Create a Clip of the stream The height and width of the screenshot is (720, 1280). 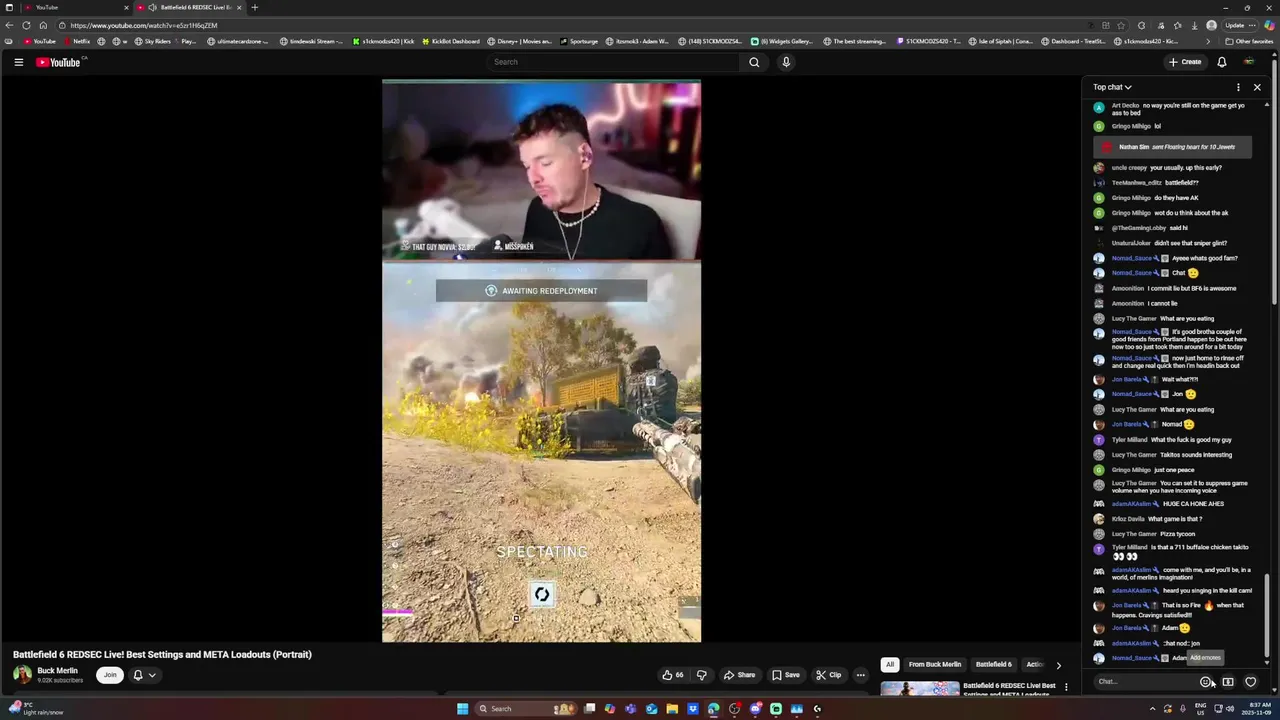(828, 675)
